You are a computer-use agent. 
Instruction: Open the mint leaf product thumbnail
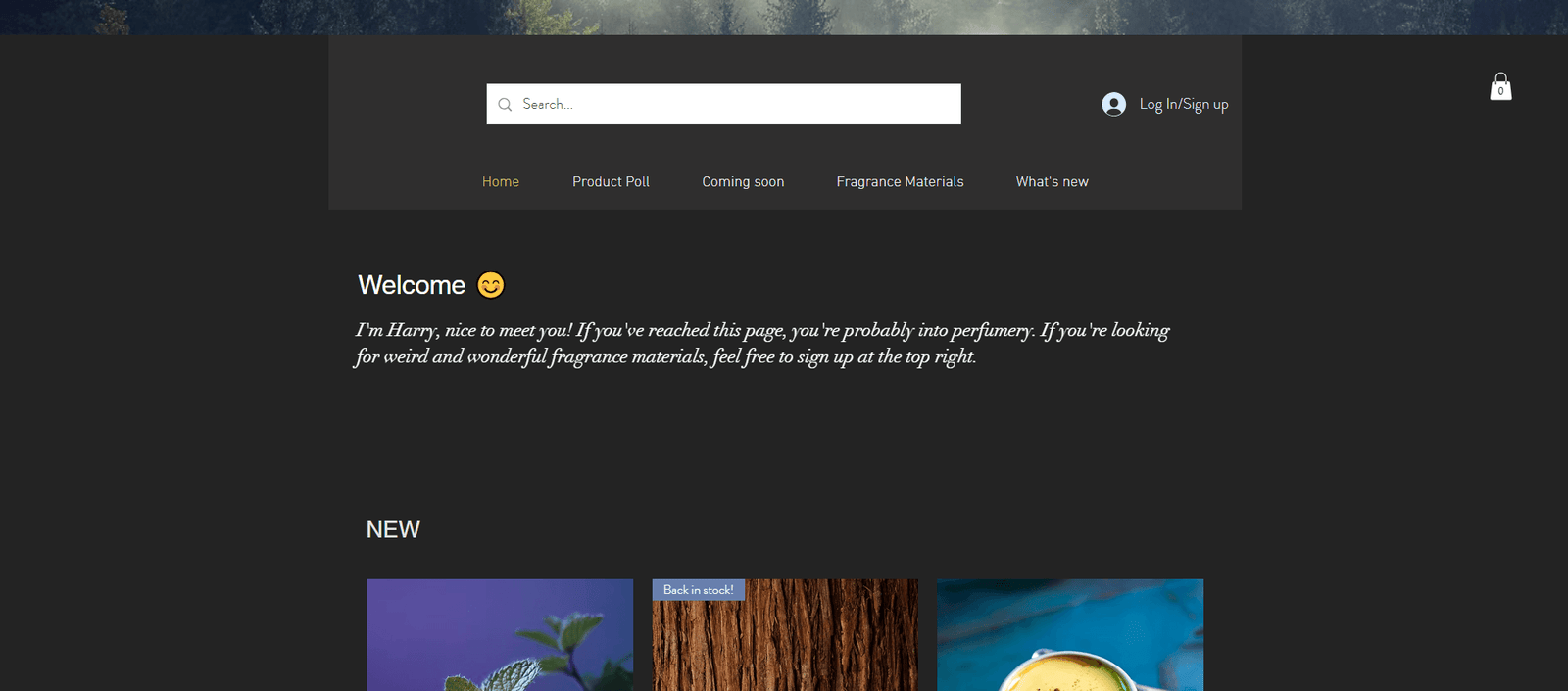pyautogui.click(x=500, y=635)
